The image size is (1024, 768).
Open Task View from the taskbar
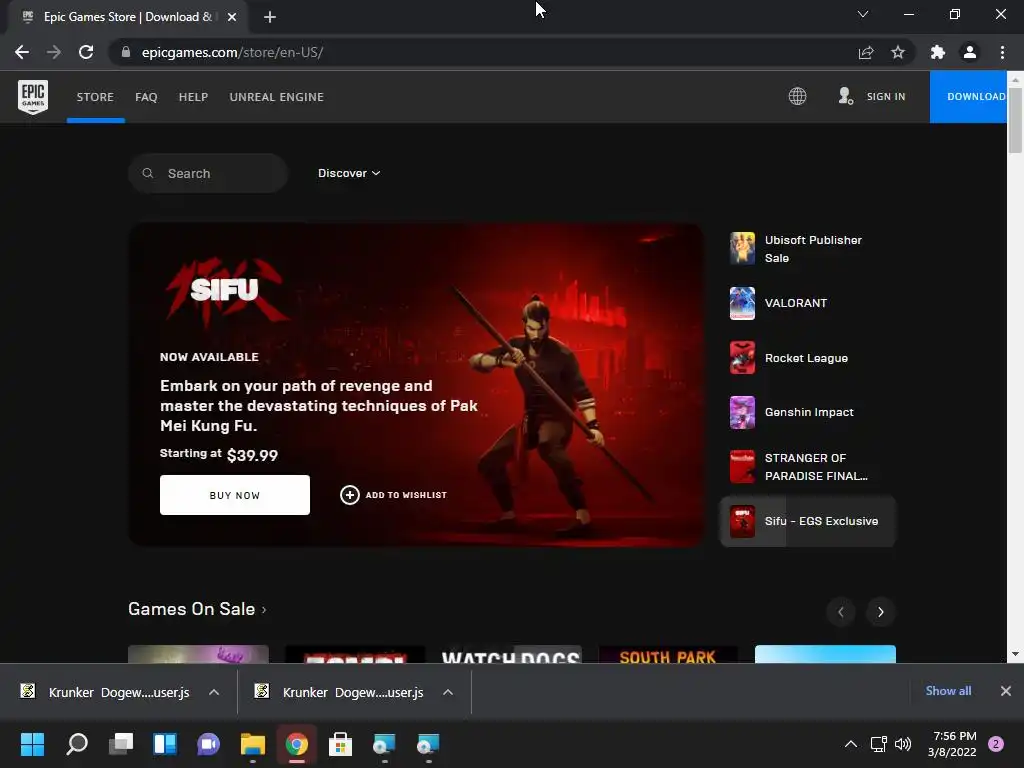coord(121,744)
